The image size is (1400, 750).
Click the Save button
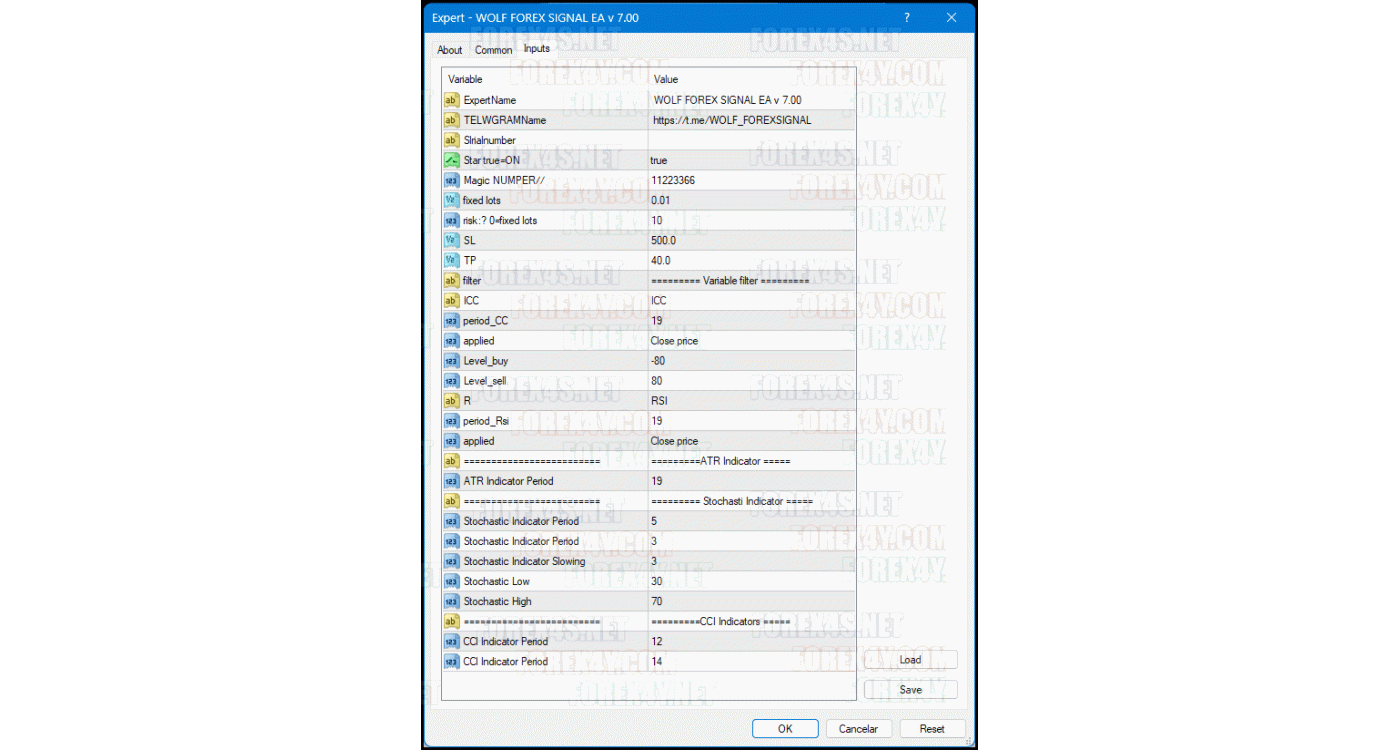click(910, 690)
